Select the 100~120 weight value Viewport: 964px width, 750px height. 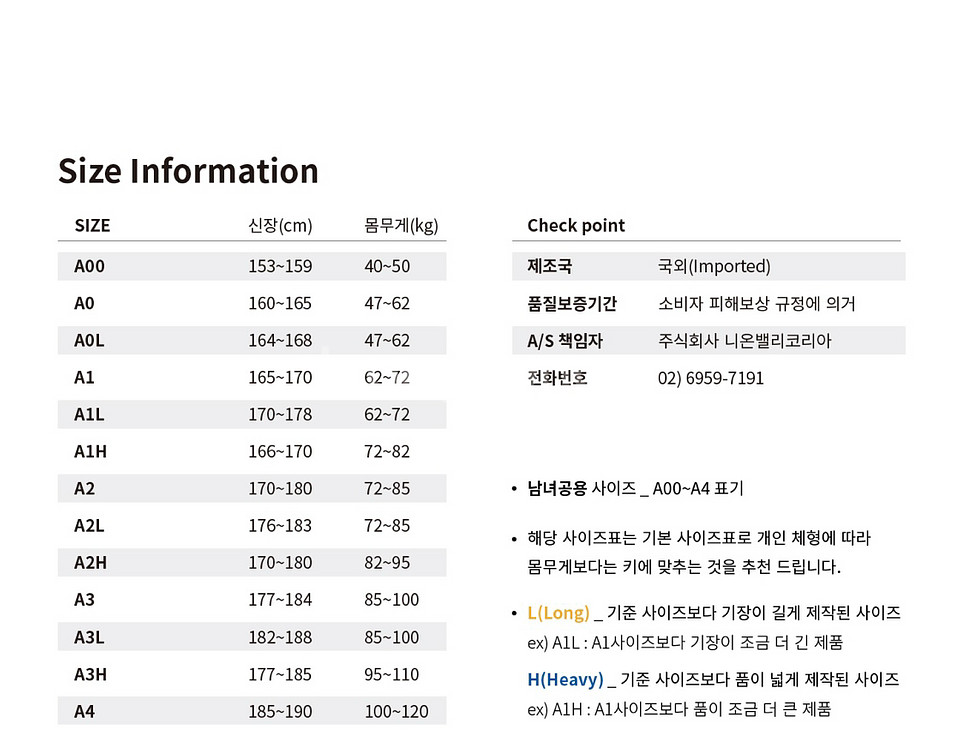[x=396, y=711]
